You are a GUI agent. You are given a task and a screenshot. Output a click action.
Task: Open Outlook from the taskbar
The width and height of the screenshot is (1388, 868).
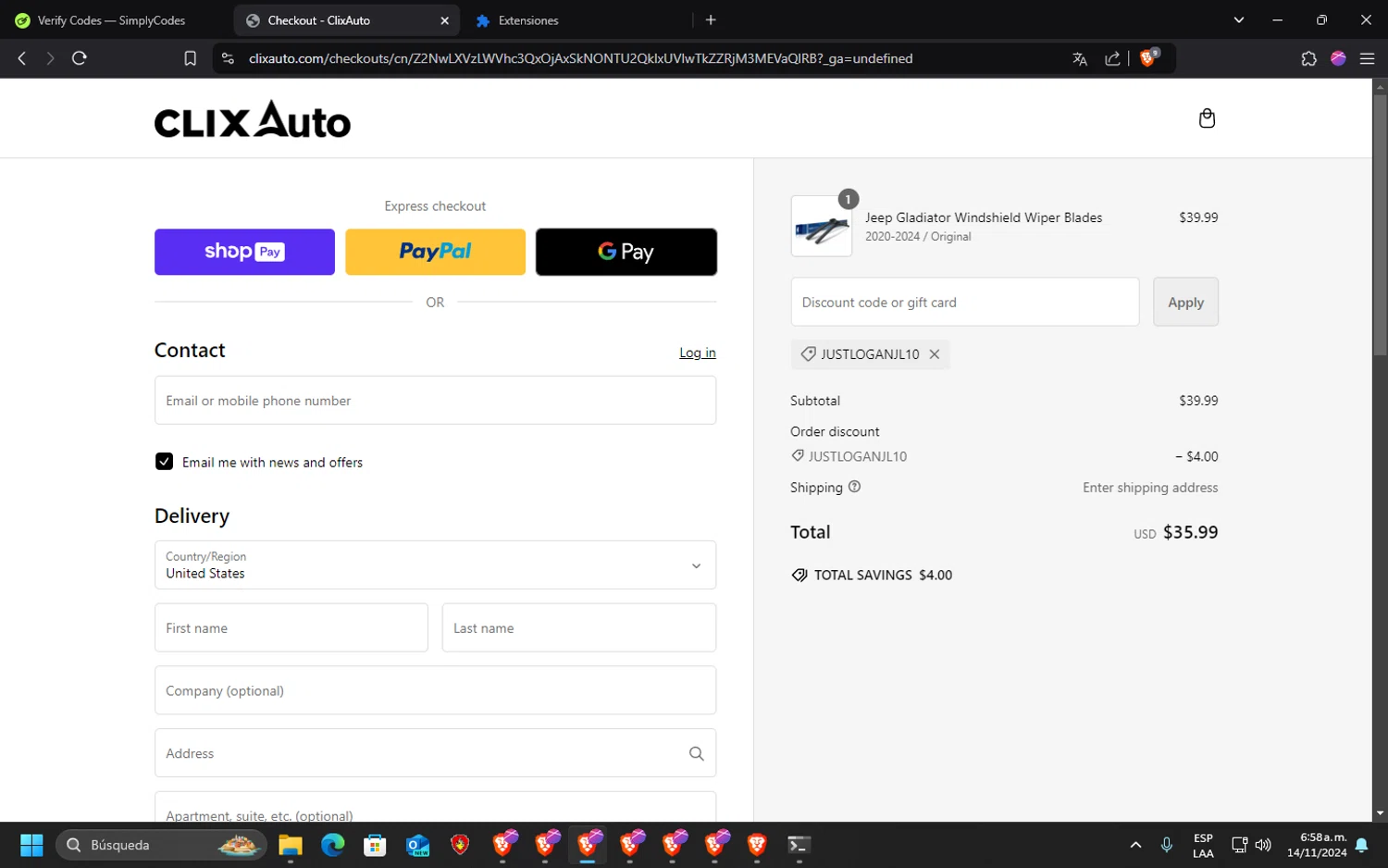(x=417, y=845)
